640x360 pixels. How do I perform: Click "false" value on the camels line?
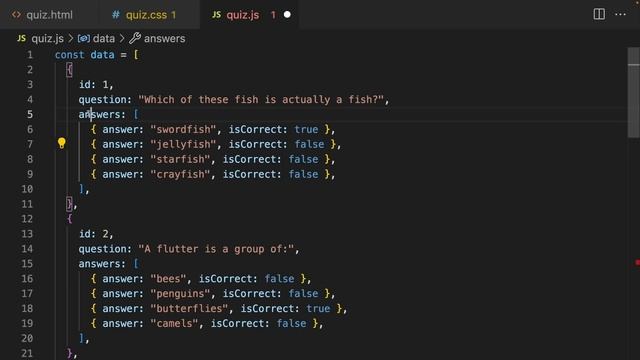[291, 323]
